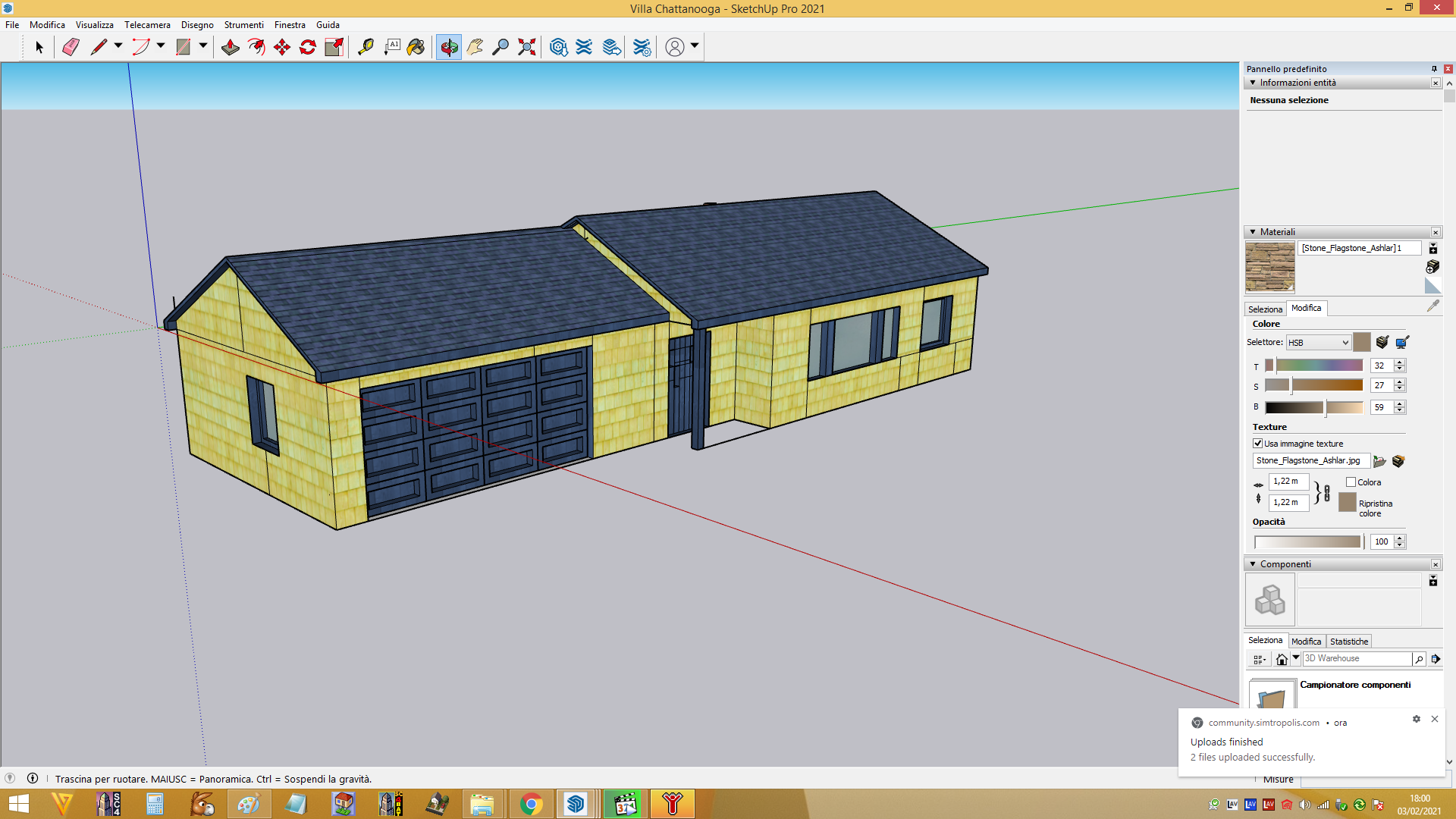Activate the Push/Pull tool
Viewport: 1456px width, 819px height.
[x=231, y=47]
